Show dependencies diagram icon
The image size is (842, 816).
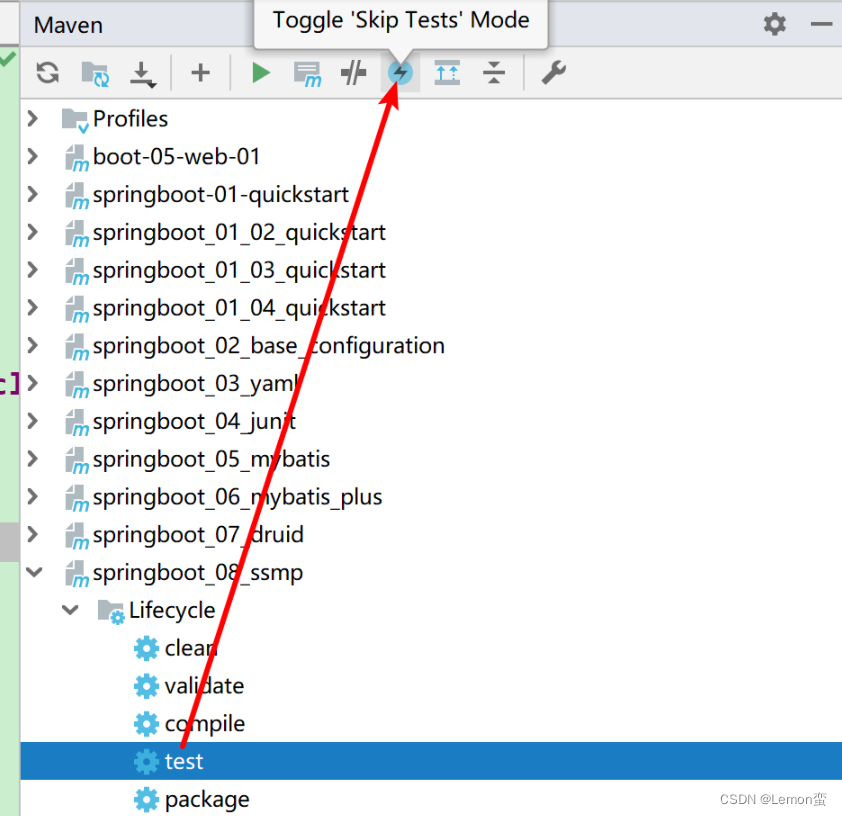pyautogui.click(x=447, y=72)
